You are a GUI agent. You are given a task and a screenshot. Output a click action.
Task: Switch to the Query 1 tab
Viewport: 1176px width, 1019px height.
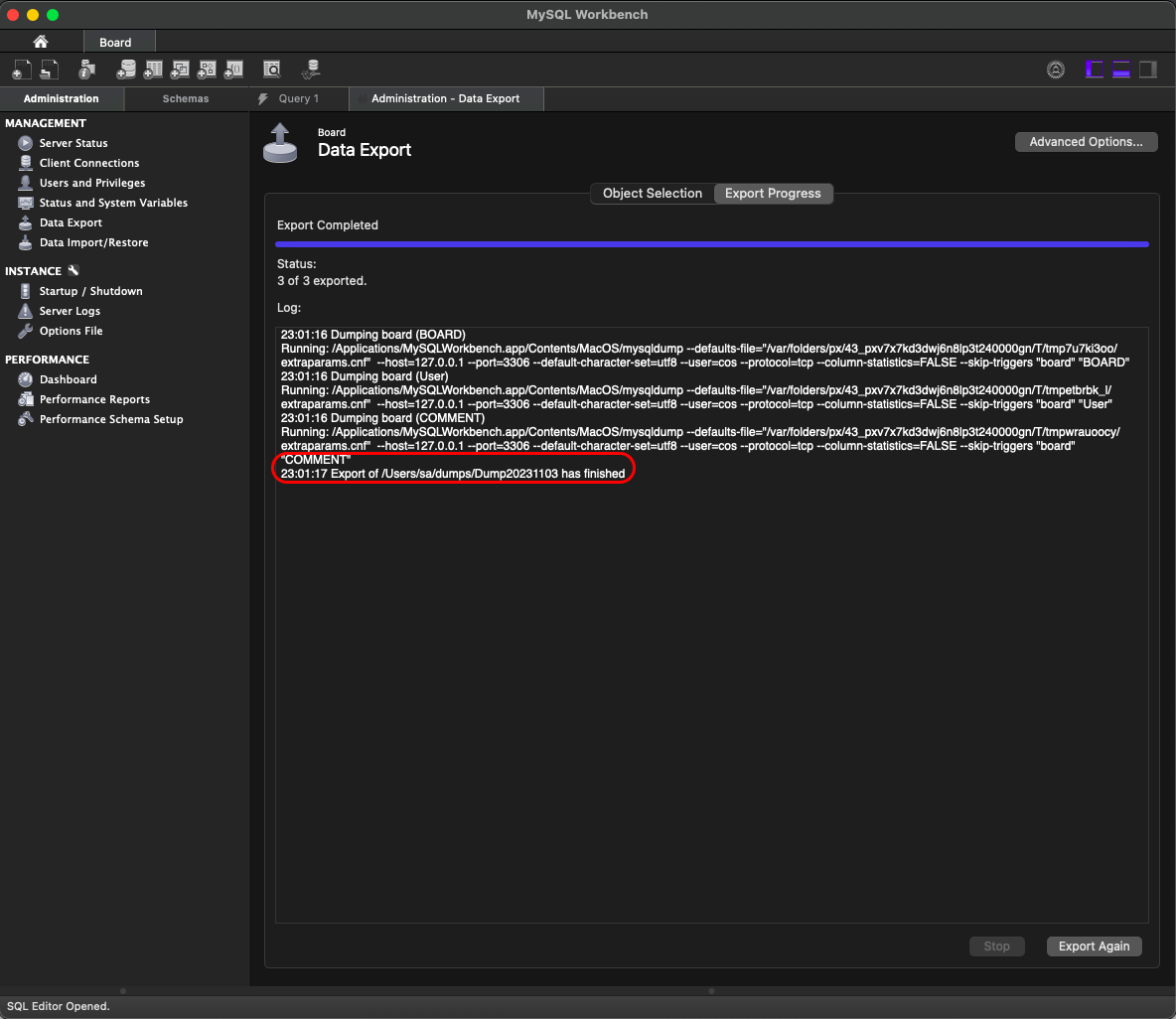(299, 98)
